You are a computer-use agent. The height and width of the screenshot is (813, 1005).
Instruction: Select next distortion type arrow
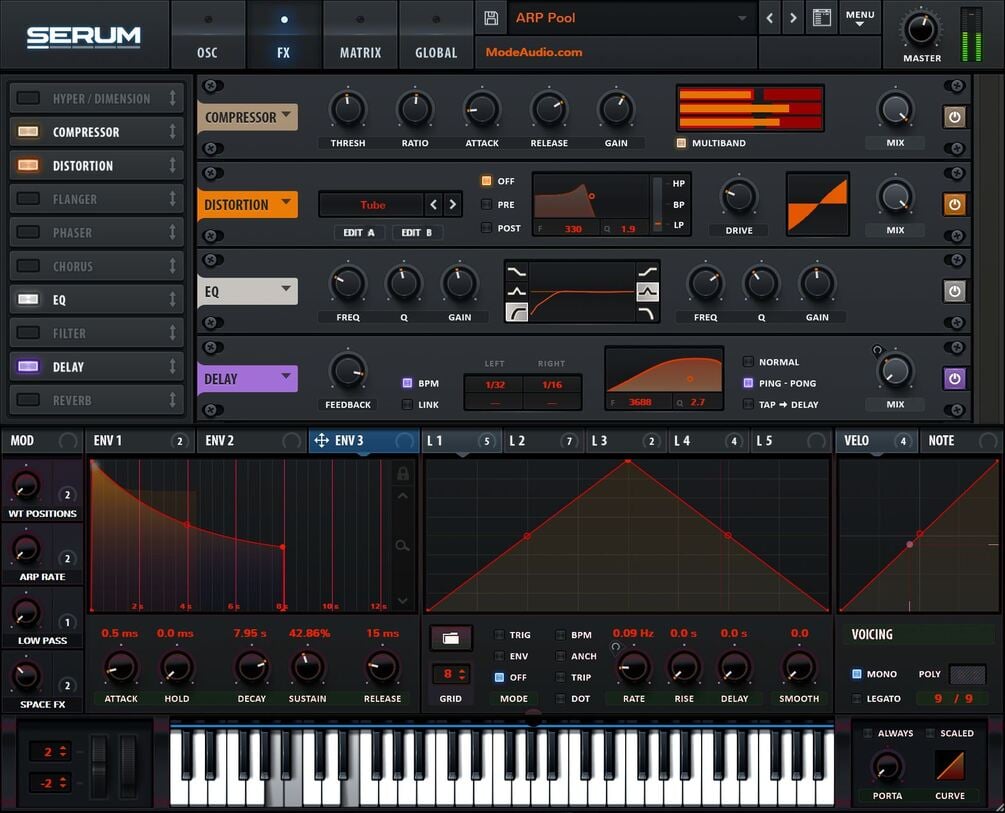click(x=453, y=205)
